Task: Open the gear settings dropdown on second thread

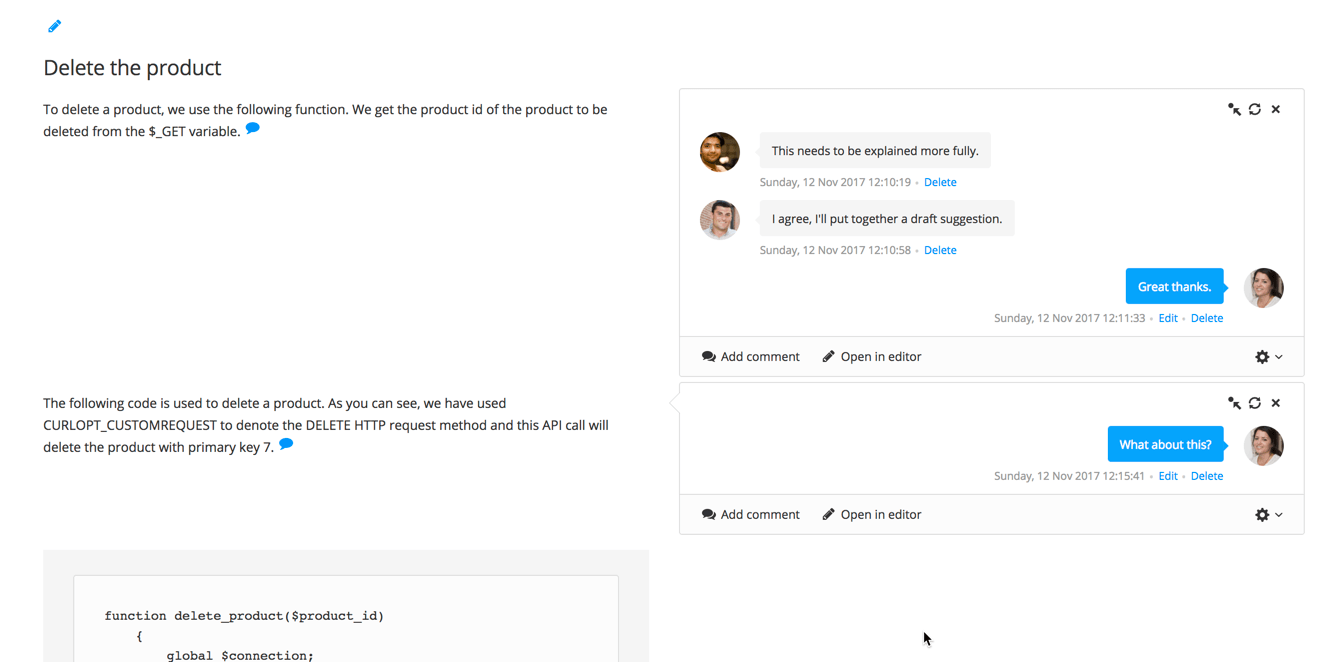Action: (1262, 514)
